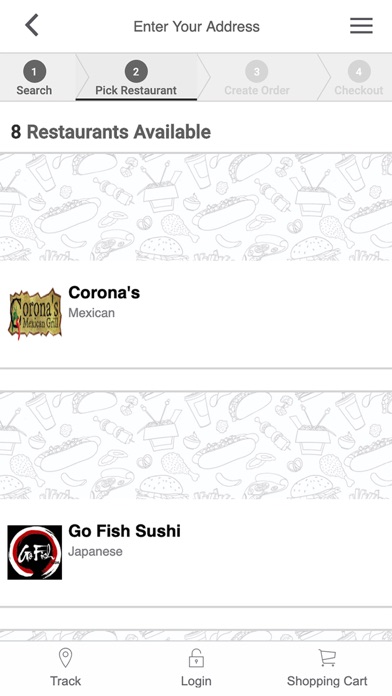
Task: Tap the Enter Your Address title
Action: (197, 26)
